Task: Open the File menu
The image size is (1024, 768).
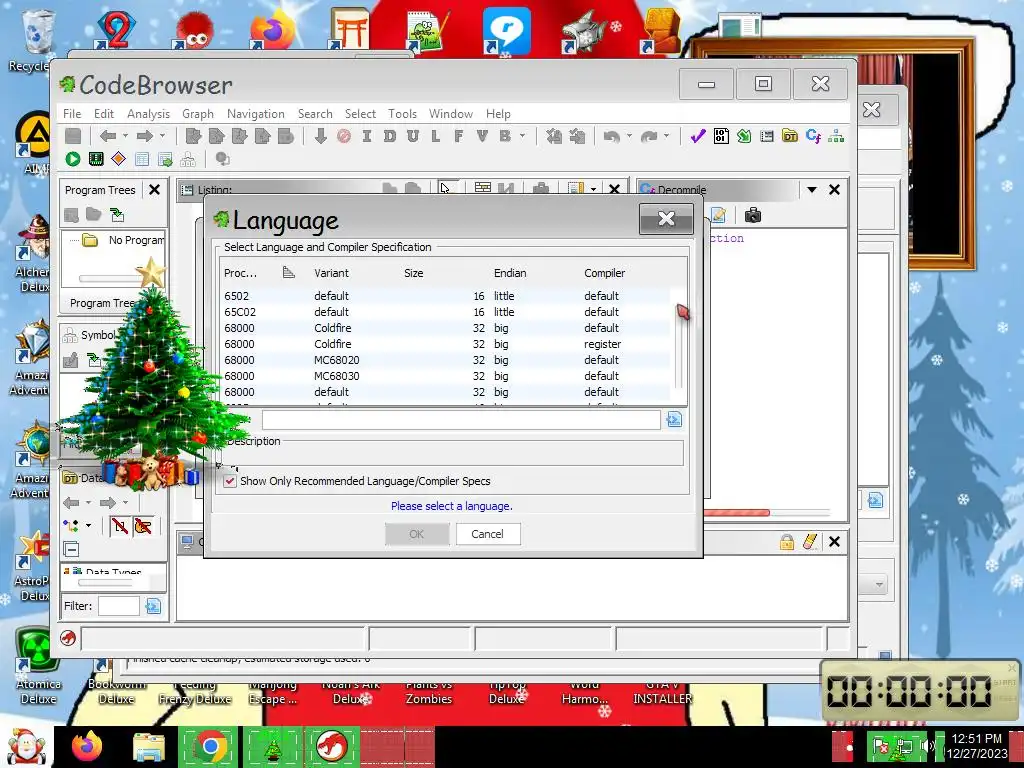Action: click(72, 114)
